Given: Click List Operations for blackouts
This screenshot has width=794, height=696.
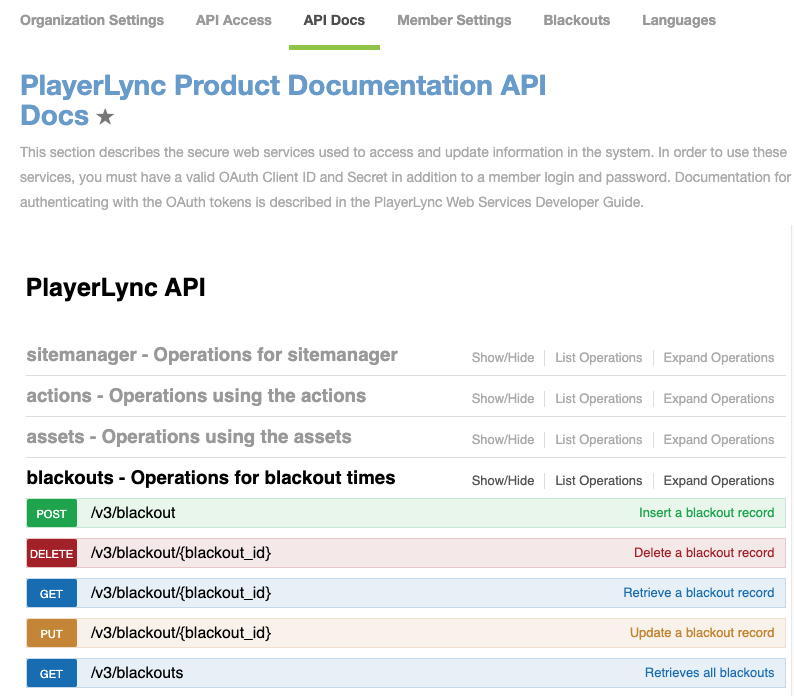Looking at the screenshot, I should click(x=599, y=481).
